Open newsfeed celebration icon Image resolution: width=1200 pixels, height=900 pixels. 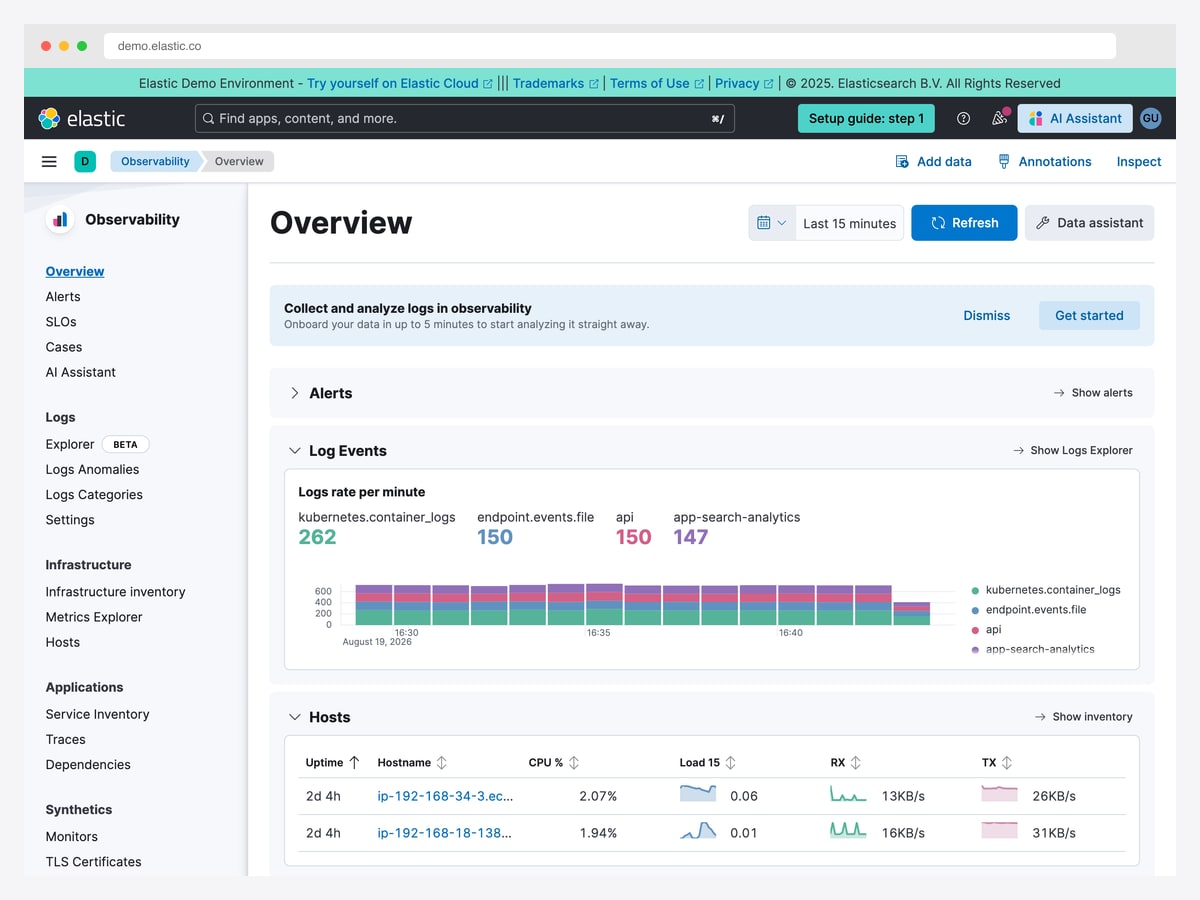pyautogui.click(x=999, y=118)
